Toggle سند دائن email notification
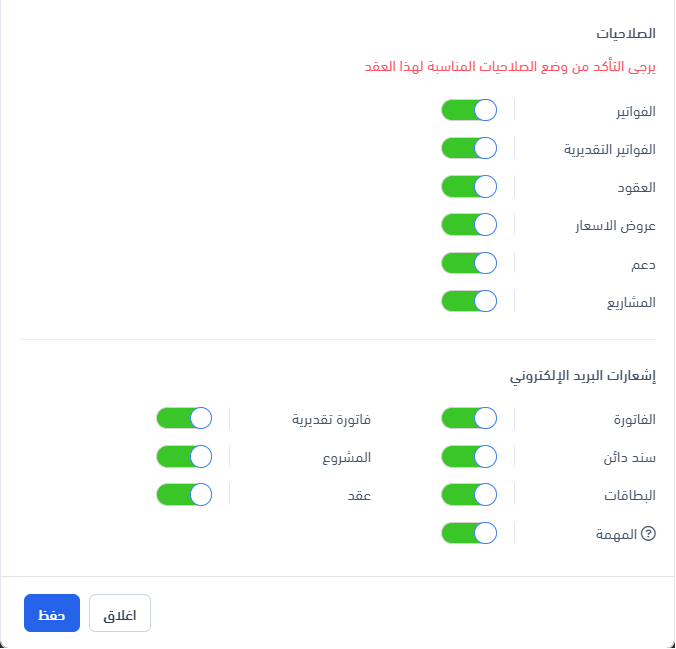 click(469, 456)
